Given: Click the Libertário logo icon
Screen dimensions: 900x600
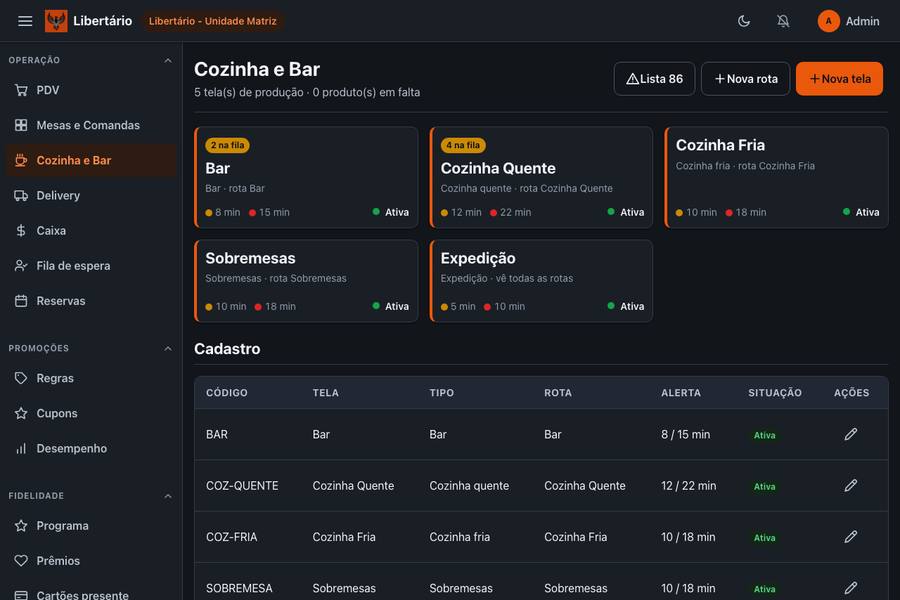Looking at the screenshot, I should pos(56,21).
